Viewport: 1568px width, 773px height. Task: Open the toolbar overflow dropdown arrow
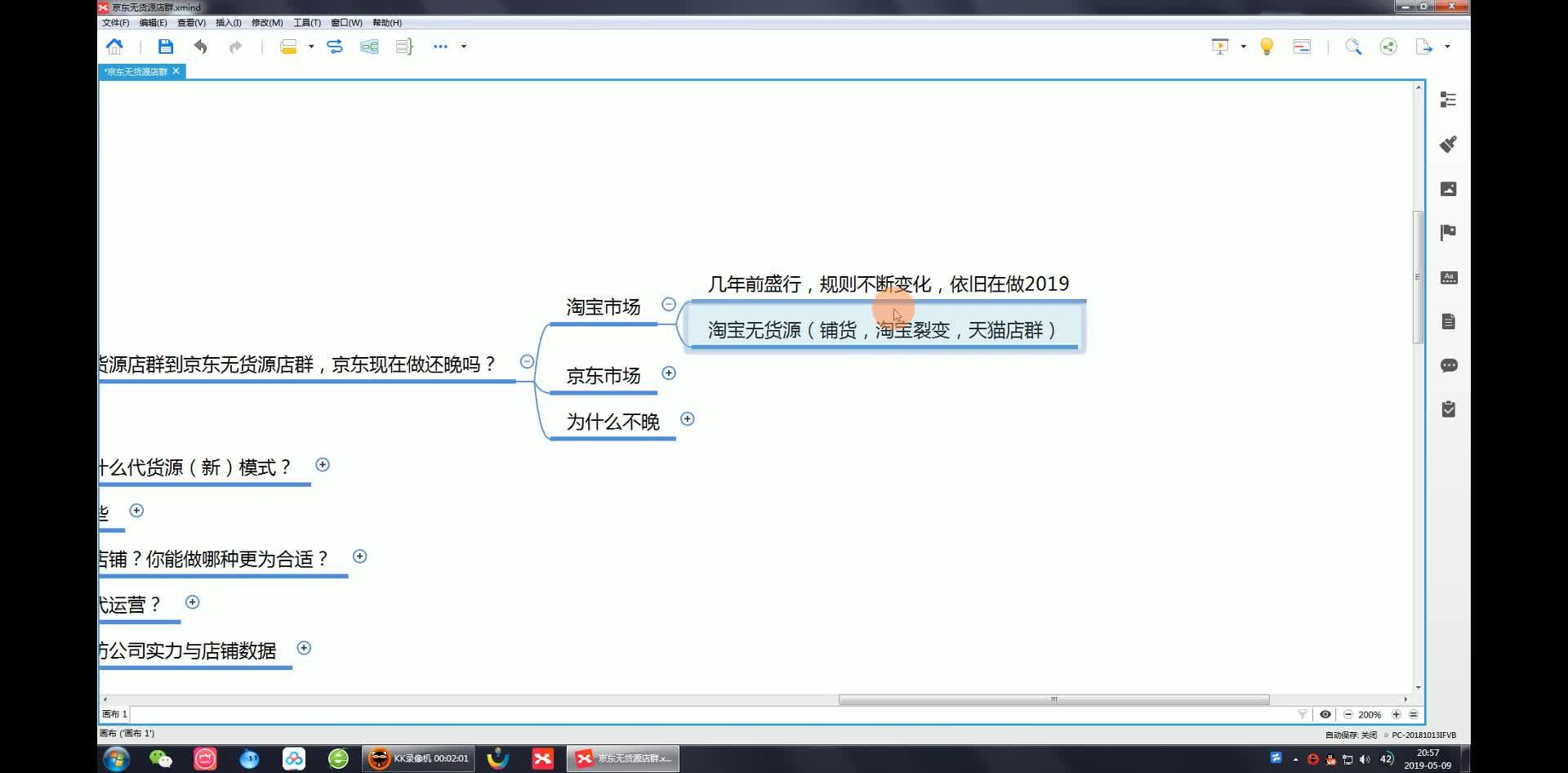point(464,47)
